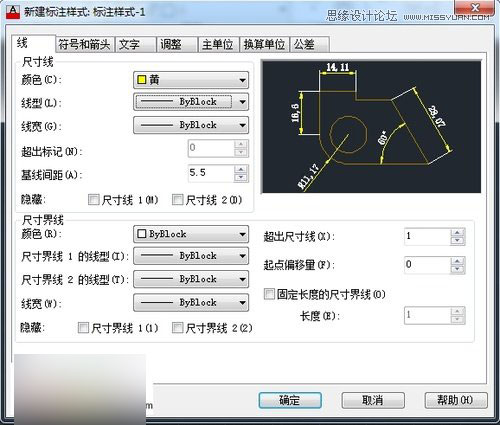Open extension line 颜色(R) ByBlock dropdown

191,234
